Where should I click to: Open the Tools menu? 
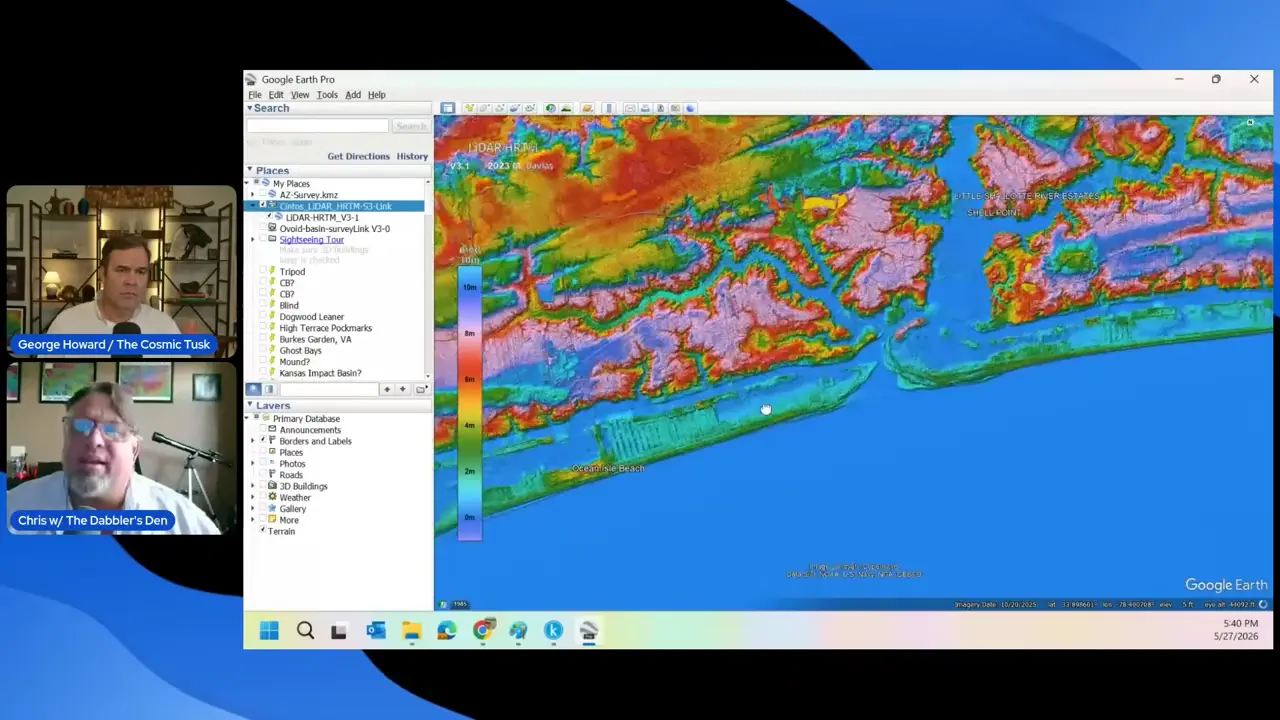[x=327, y=95]
